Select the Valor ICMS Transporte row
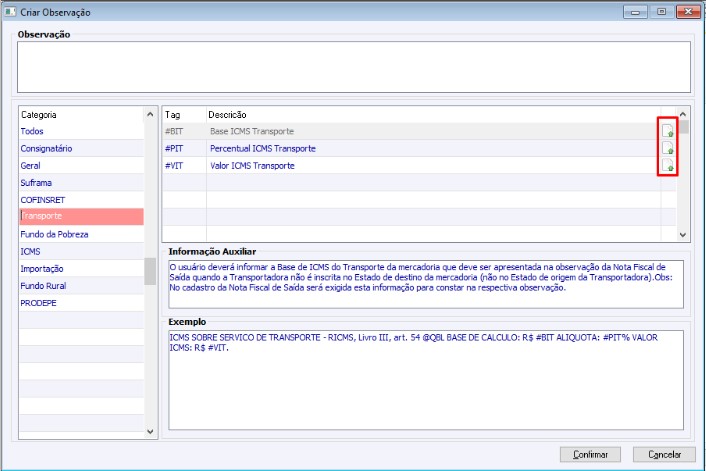Viewport: 706px width, 471px height. point(419,165)
